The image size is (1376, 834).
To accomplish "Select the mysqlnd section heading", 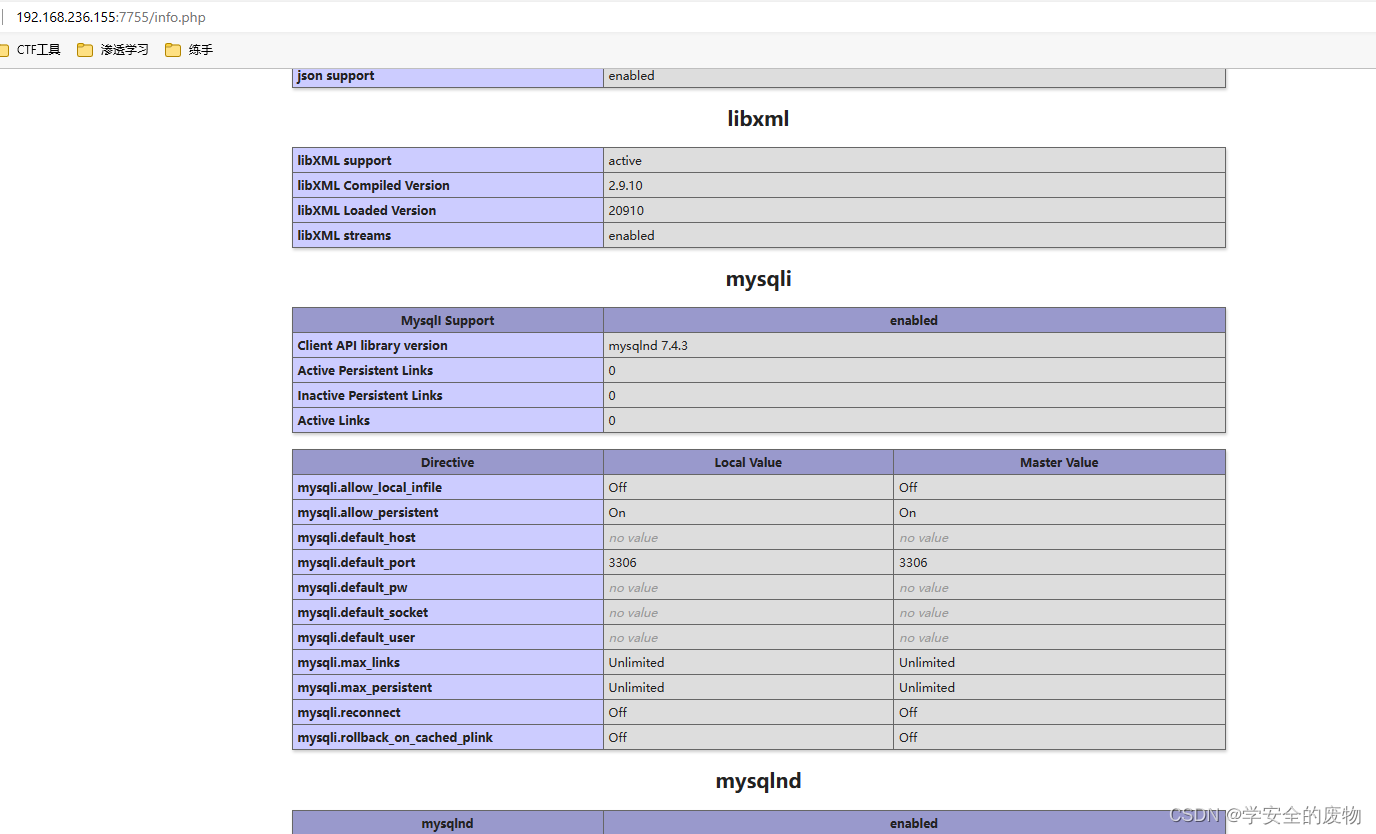I will tap(758, 781).
